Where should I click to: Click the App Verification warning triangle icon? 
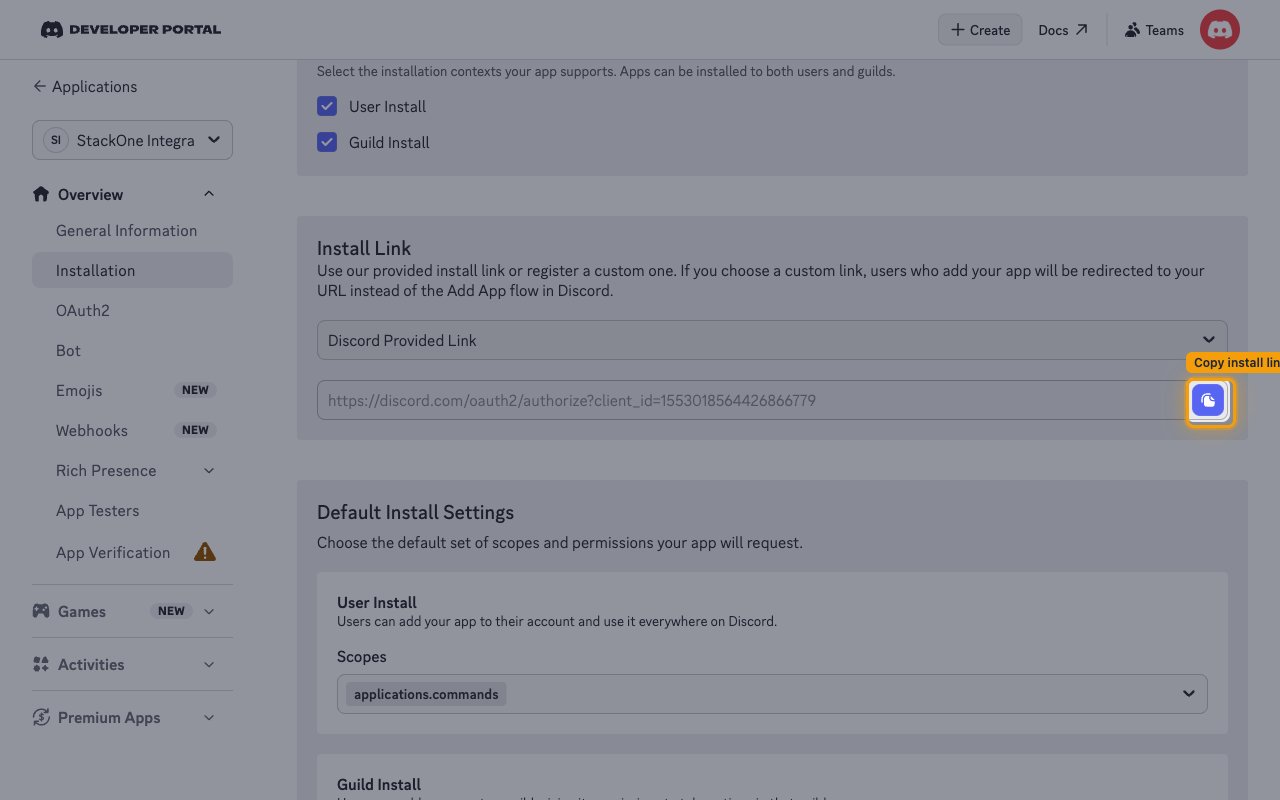pyautogui.click(x=205, y=552)
